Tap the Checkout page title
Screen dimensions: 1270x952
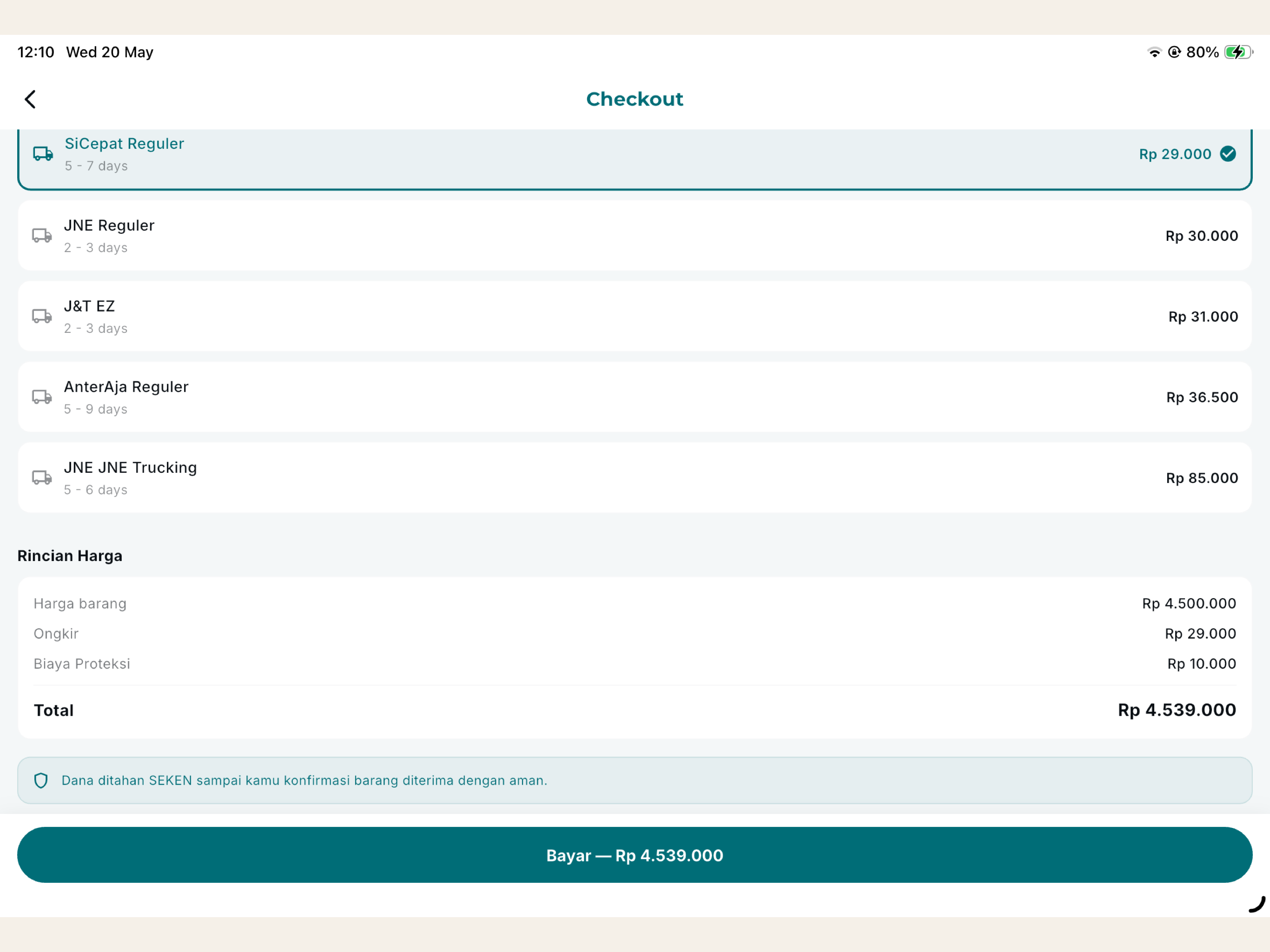coord(635,99)
